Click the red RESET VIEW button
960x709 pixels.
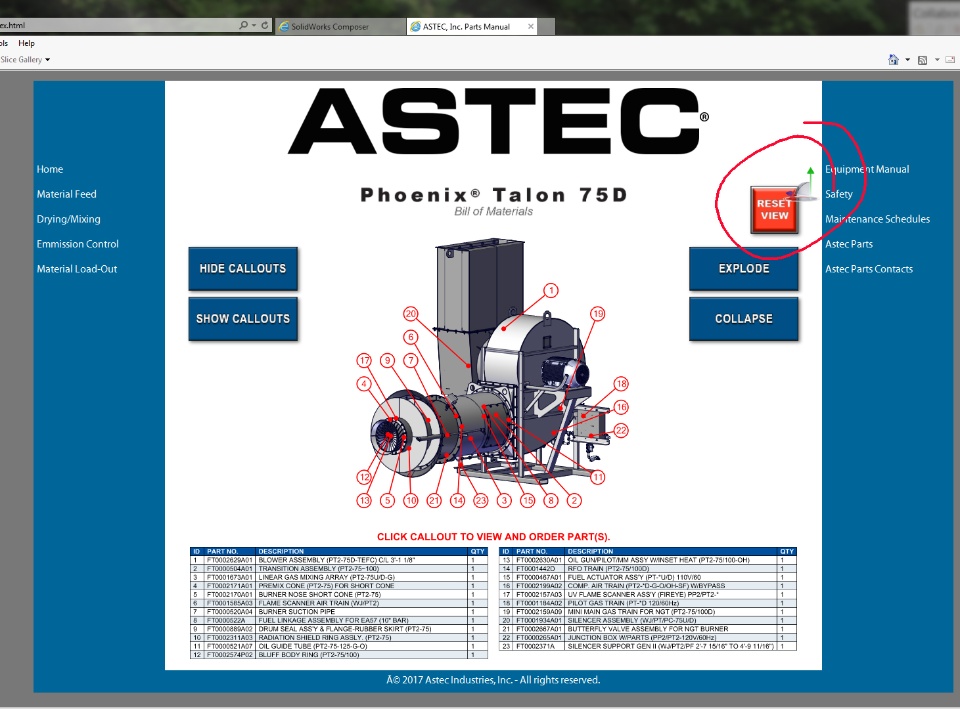(774, 209)
